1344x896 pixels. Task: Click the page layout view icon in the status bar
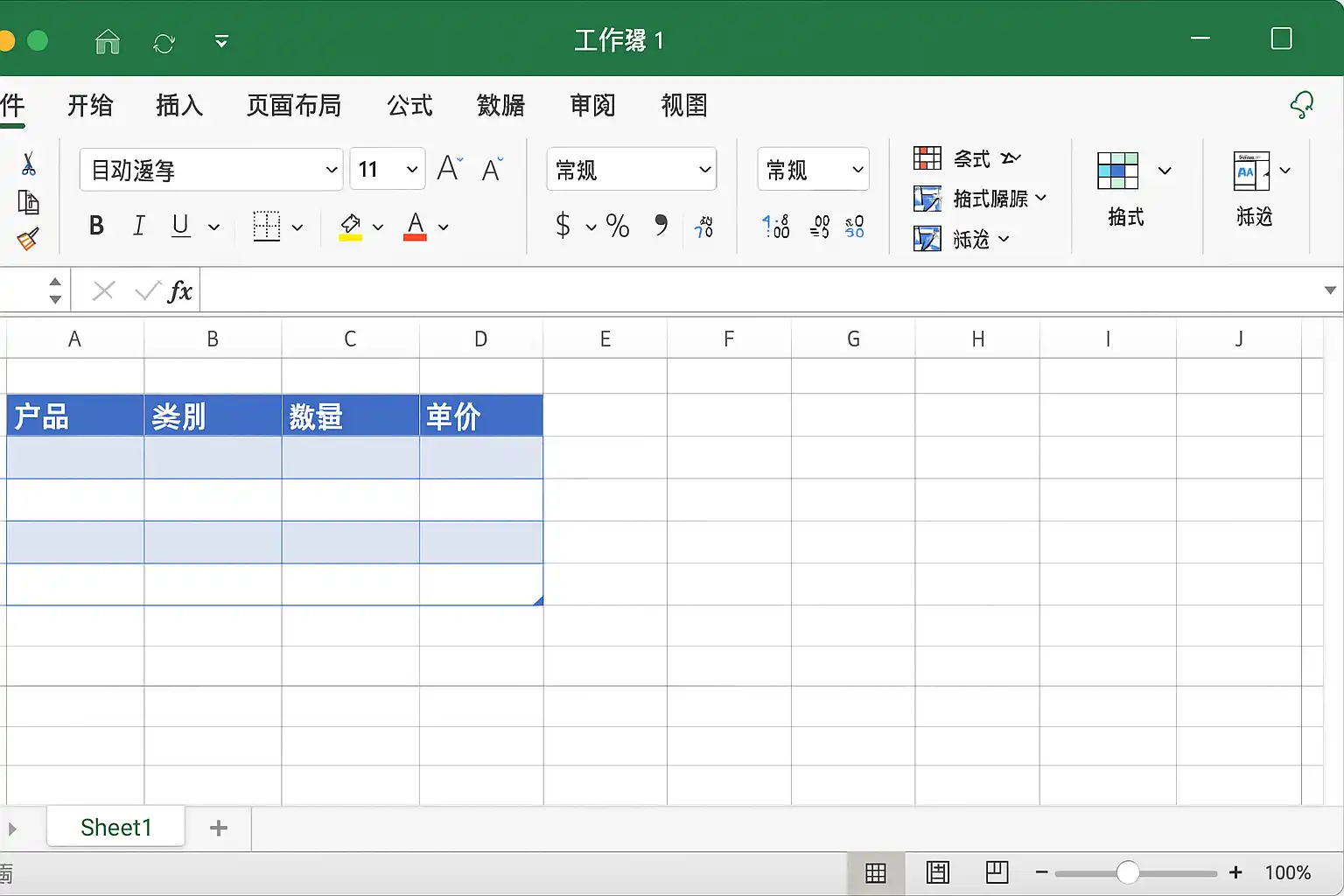[938, 872]
